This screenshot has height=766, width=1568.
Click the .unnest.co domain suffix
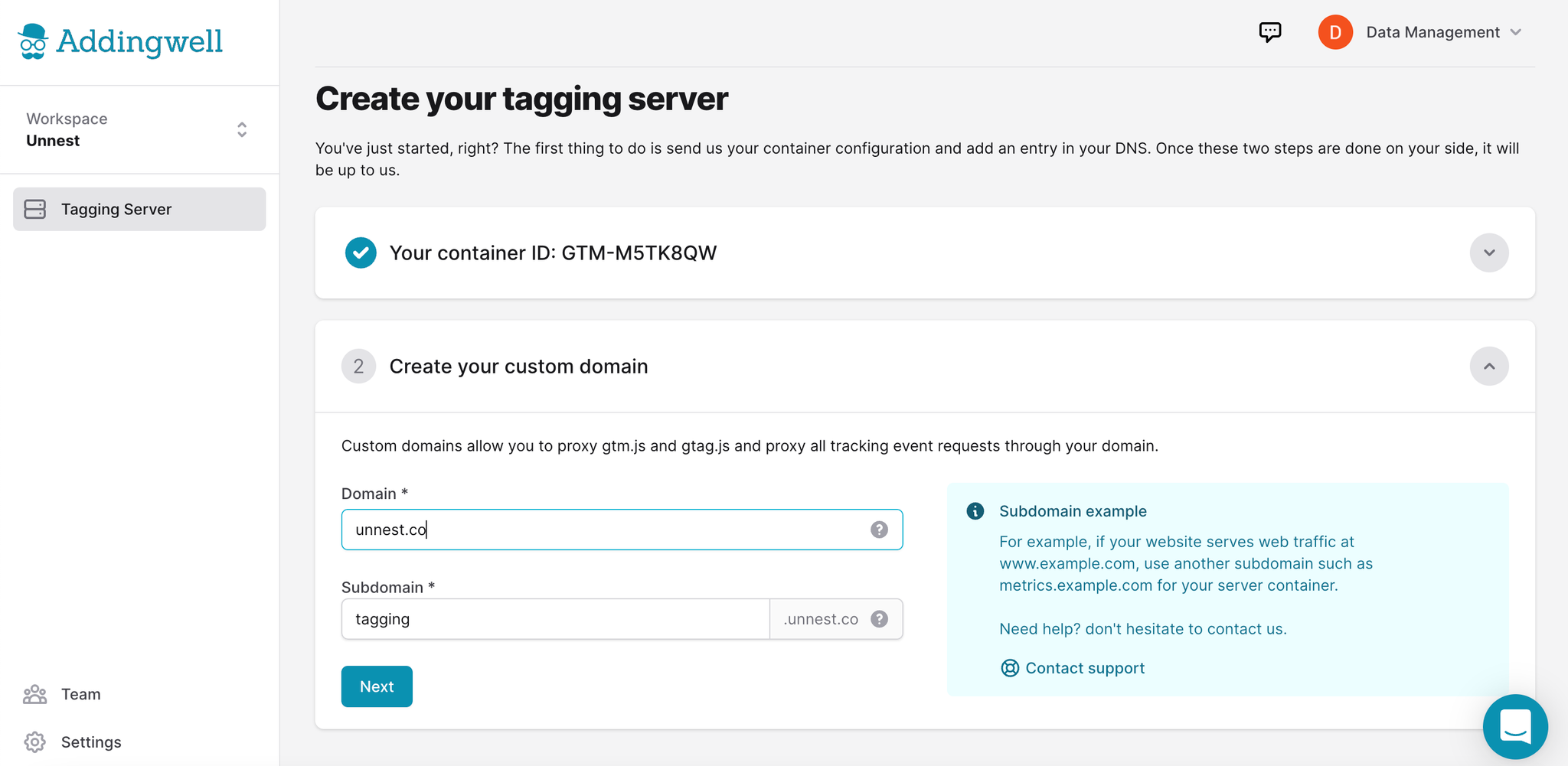(x=821, y=619)
